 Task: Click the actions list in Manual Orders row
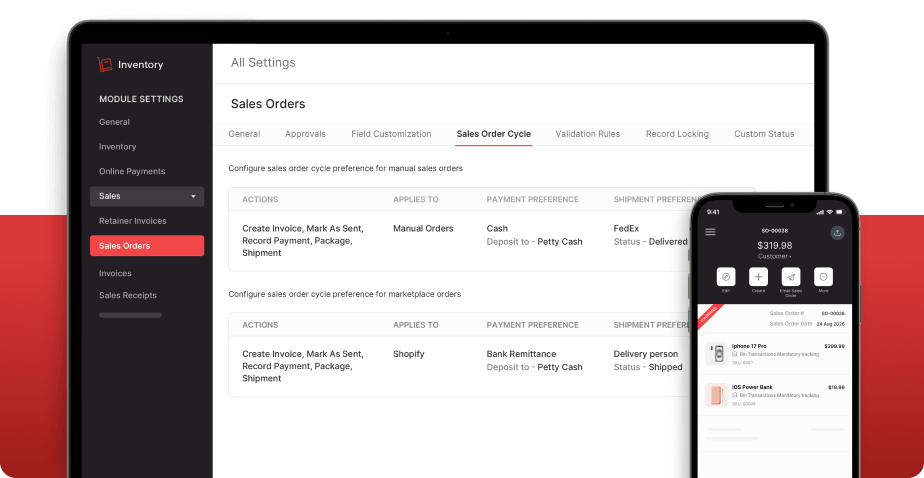[x=303, y=240]
